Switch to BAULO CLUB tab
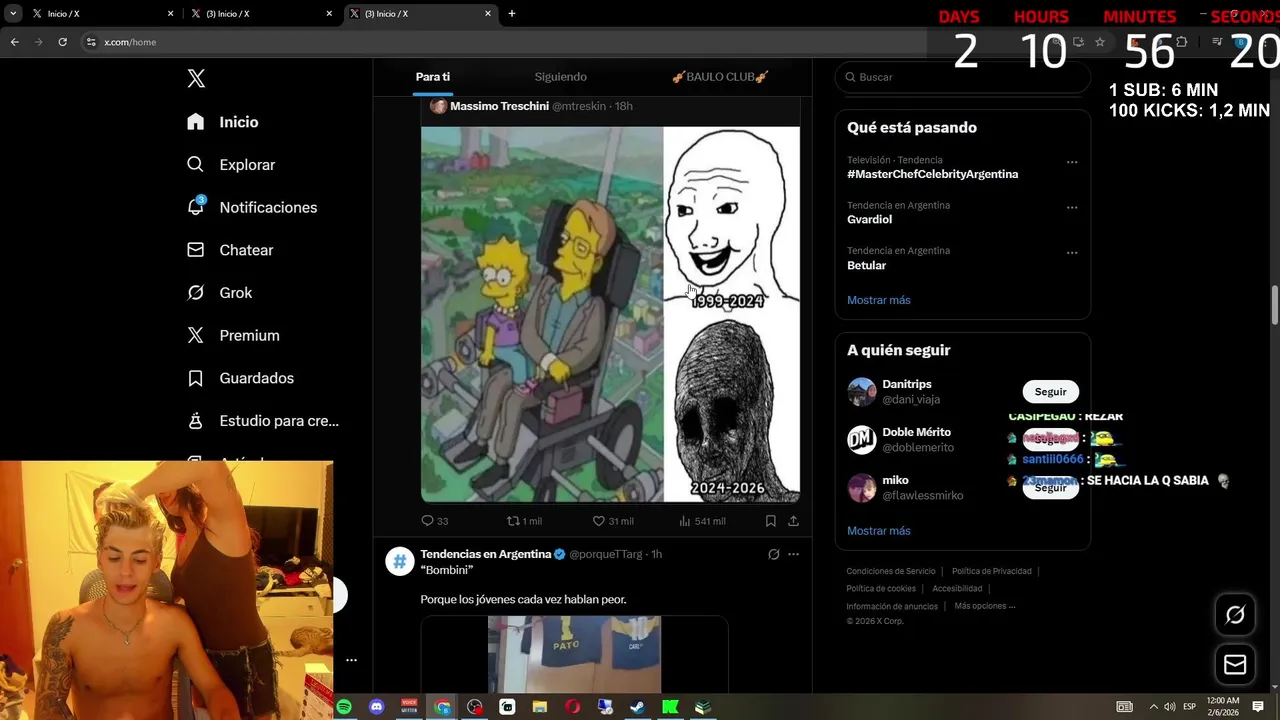This screenshot has width=1280, height=720. coord(720,77)
